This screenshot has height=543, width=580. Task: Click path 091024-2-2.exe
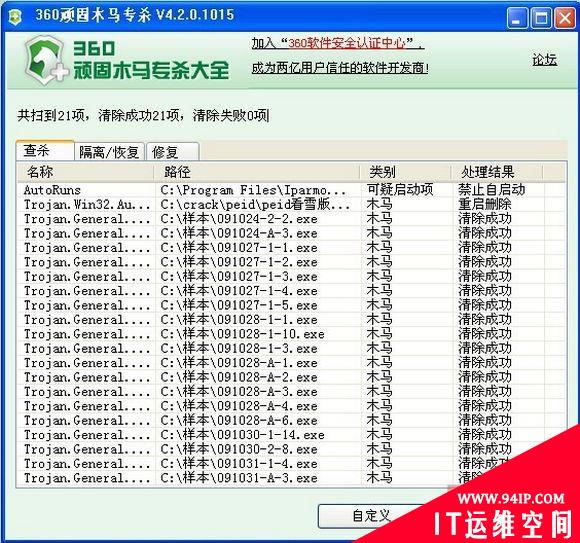(239, 219)
